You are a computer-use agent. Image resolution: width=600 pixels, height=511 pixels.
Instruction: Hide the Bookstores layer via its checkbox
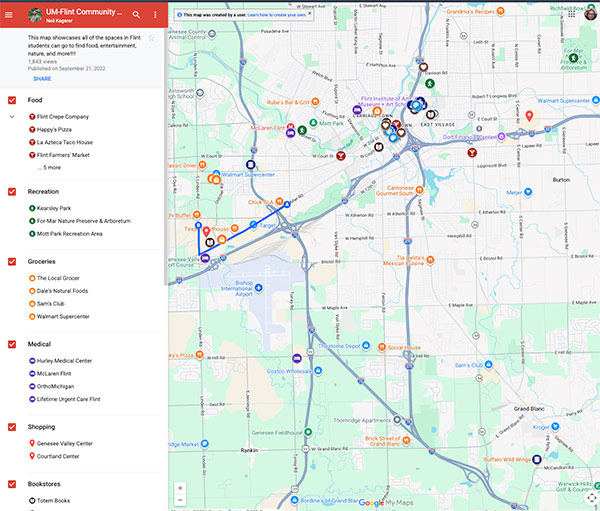click(x=12, y=484)
